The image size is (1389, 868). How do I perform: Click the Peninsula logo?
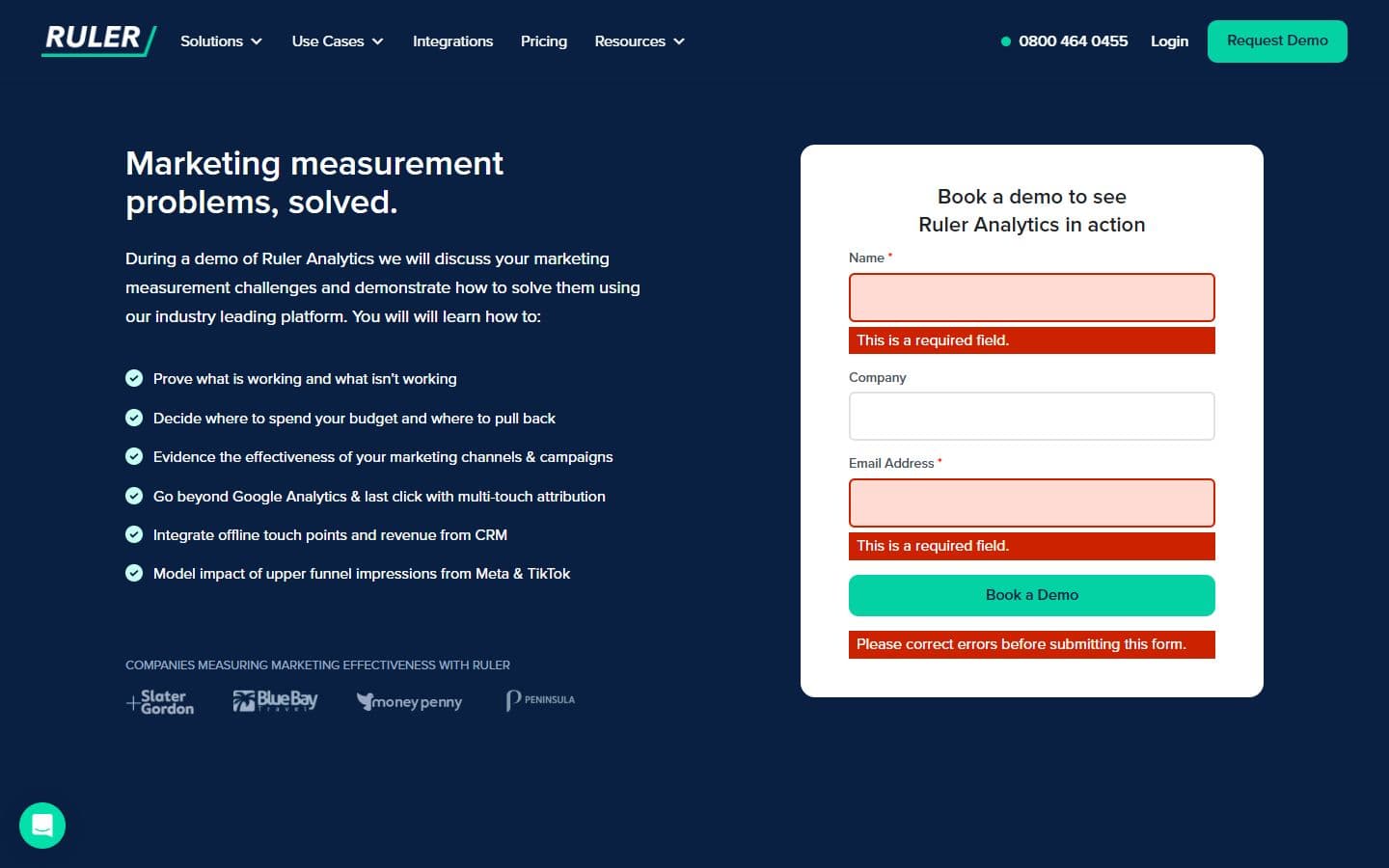[540, 700]
